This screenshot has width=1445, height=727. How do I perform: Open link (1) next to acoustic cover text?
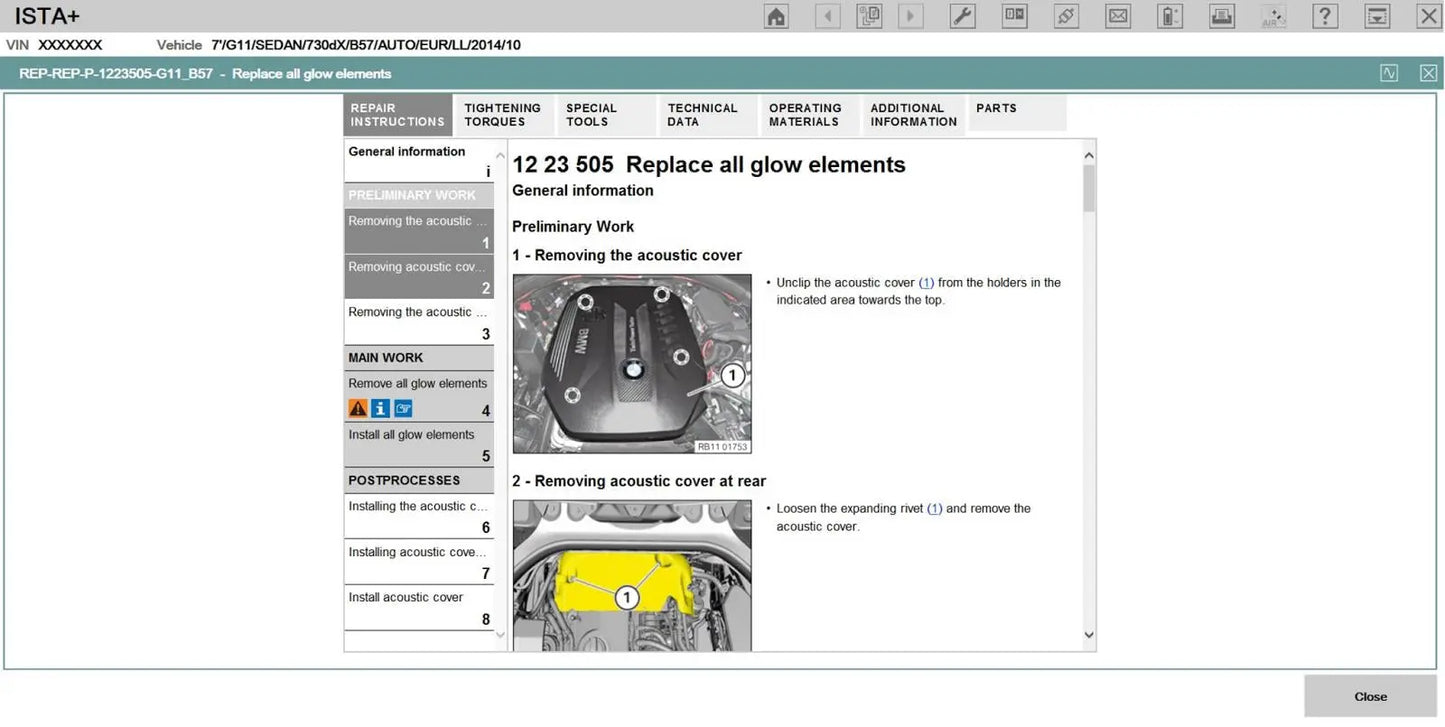[x=926, y=282]
